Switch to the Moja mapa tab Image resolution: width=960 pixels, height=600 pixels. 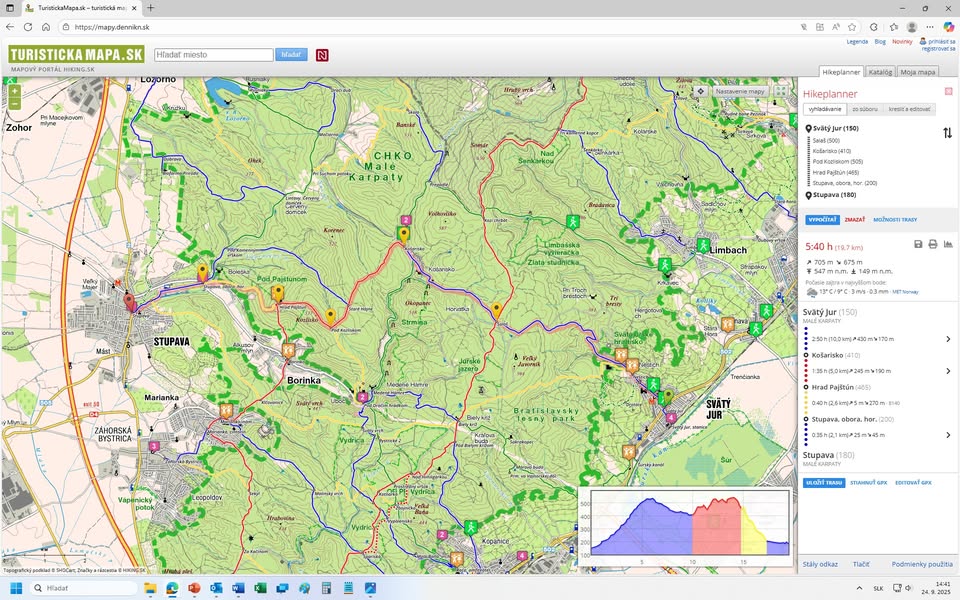coord(918,72)
